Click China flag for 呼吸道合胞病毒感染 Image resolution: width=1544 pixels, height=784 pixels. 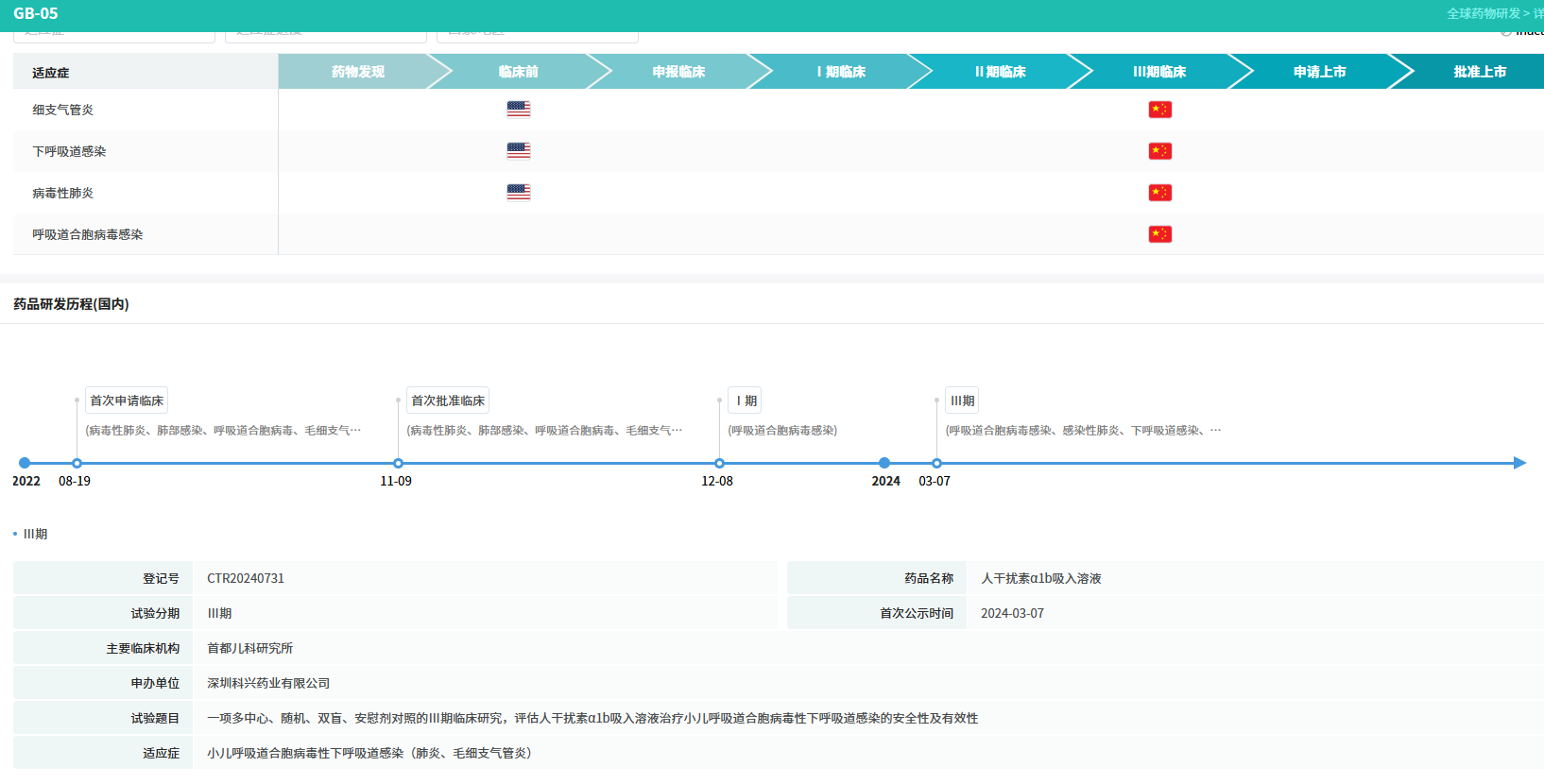(x=1159, y=234)
